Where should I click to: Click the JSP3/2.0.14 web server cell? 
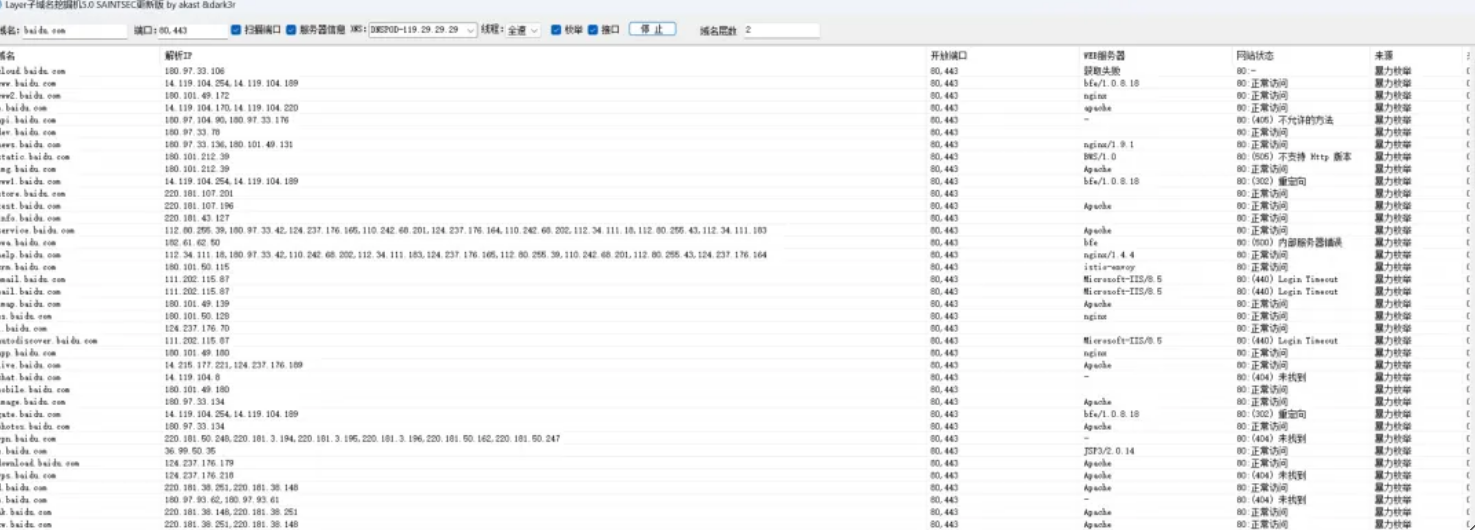coord(1109,451)
